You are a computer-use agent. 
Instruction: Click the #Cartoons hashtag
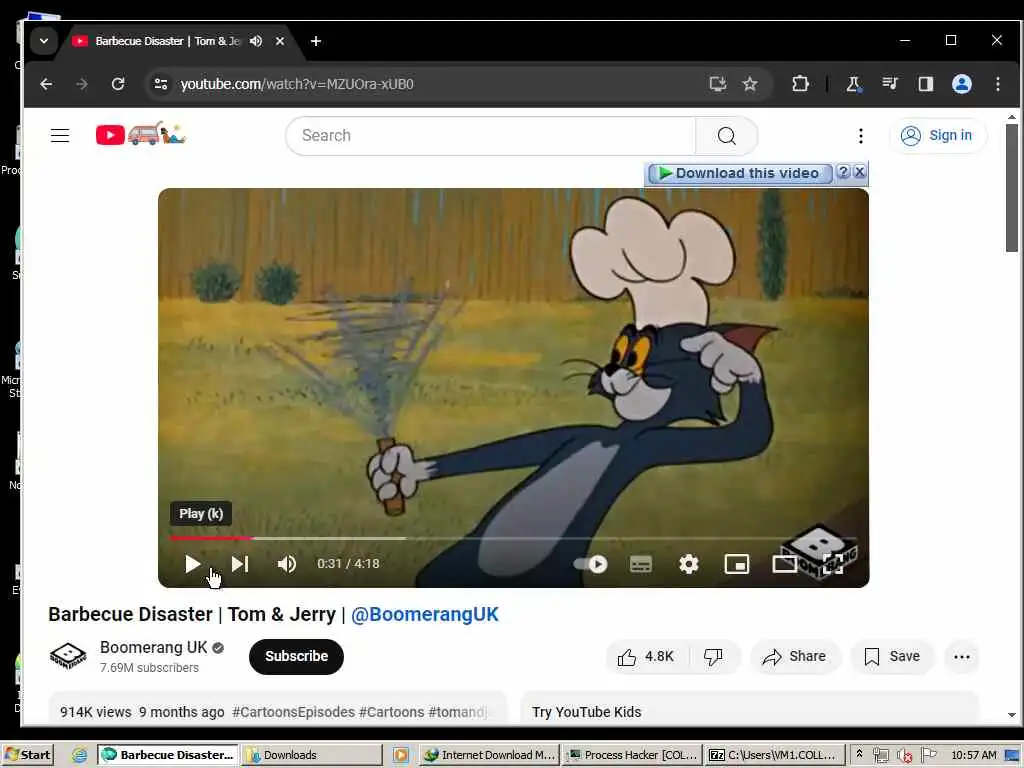point(391,712)
